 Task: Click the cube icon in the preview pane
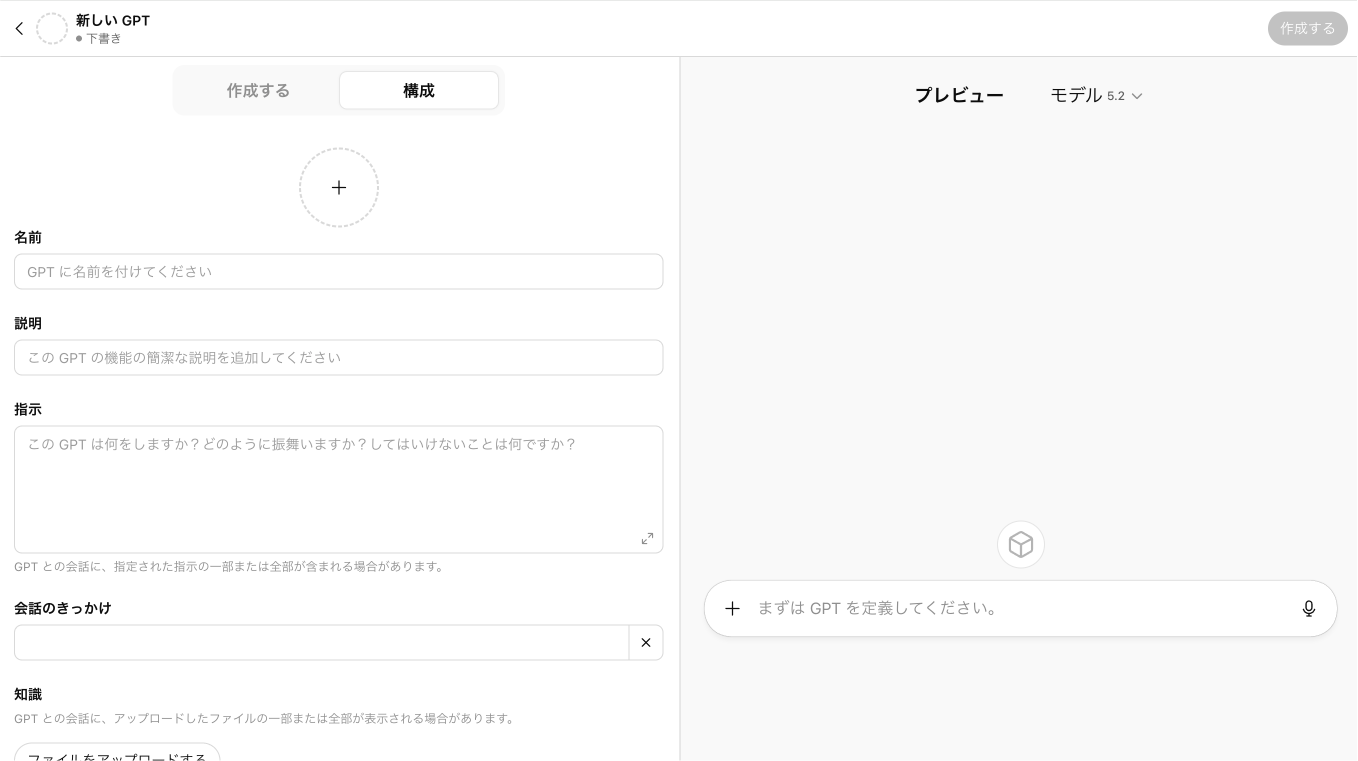1020,545
